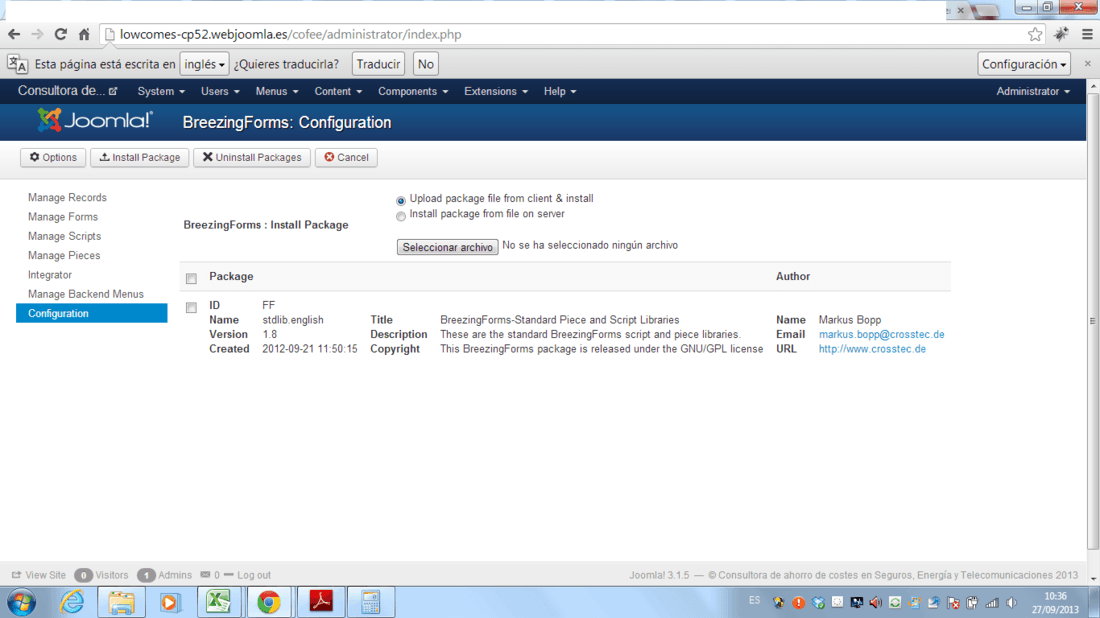The image size is (1100, 618).
Task: Expand the Components menu
Action: (x=412, y=91)
